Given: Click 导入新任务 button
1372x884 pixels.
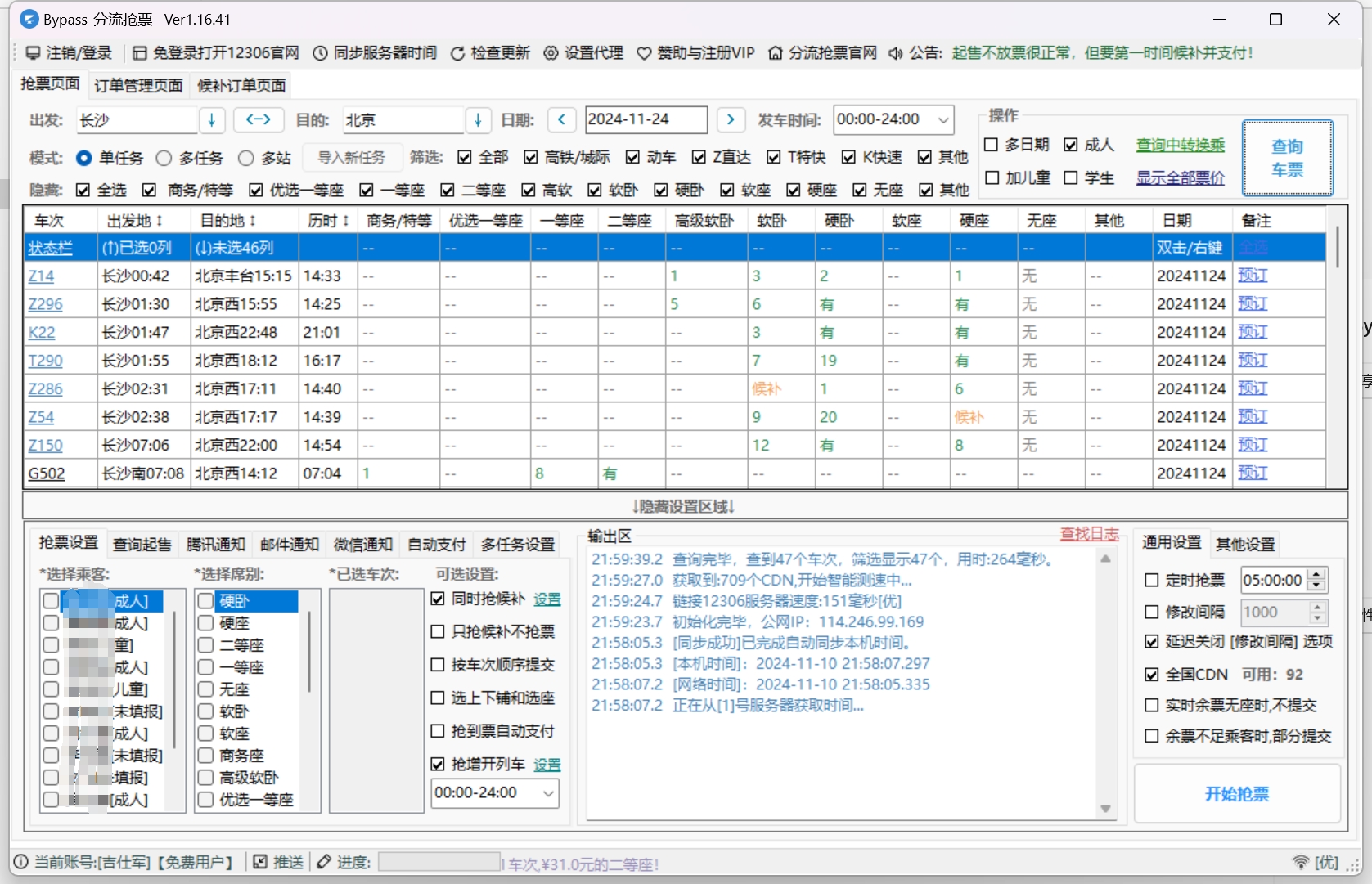Looking at the screenshot, I should pyautogui.click(x=352, y=158).
